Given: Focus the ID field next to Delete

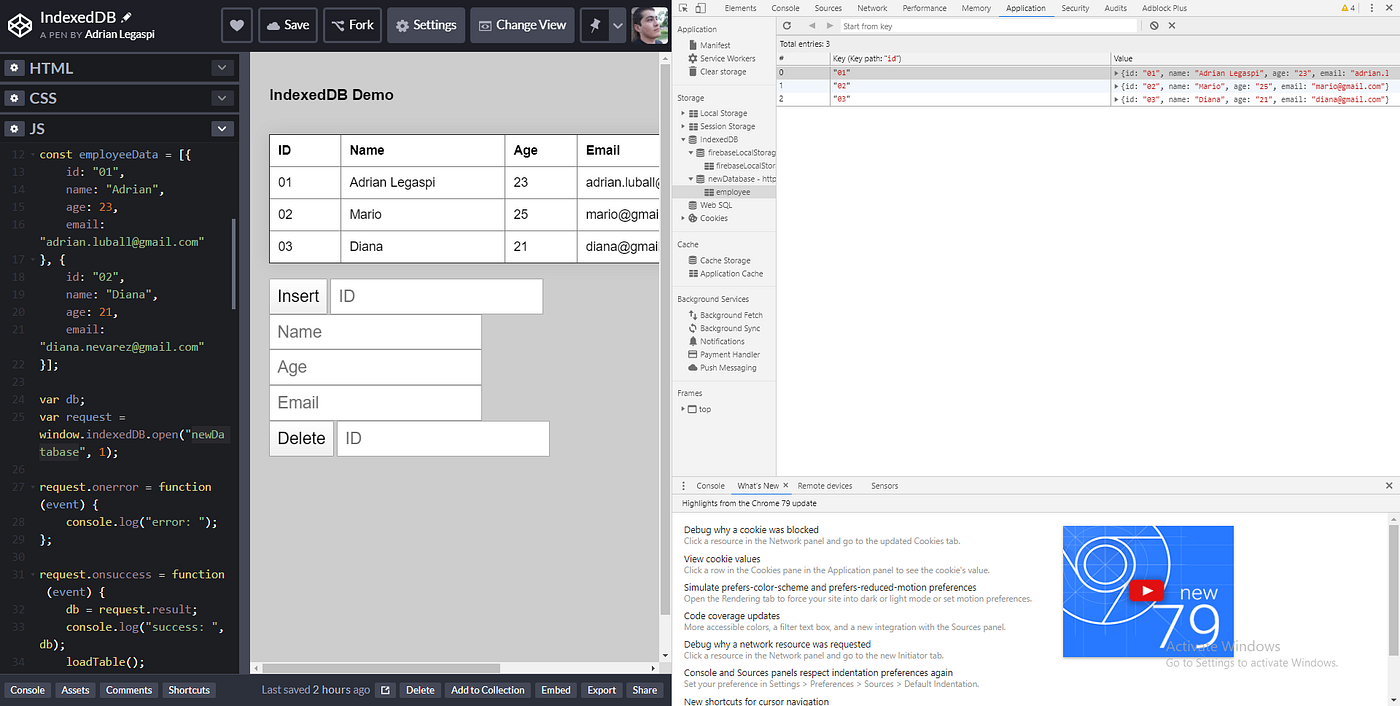Looking at the screenshot, I should click(x=443, y=439).
